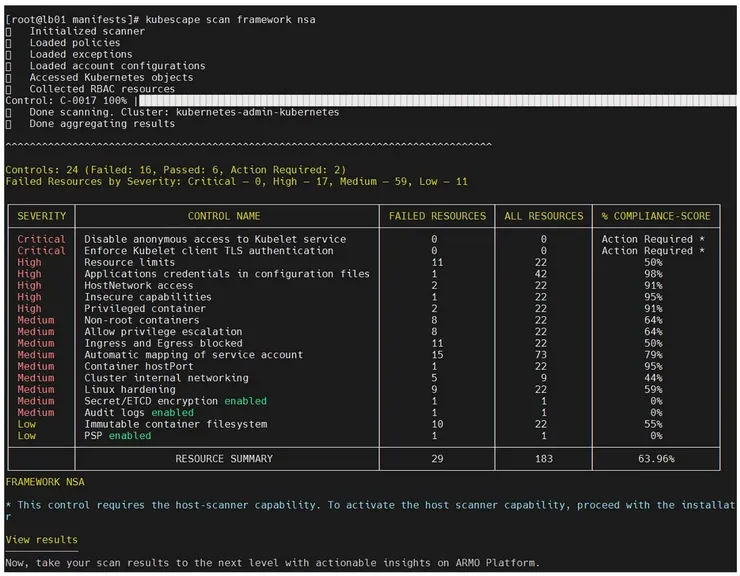The width and height of the screenshot is (740, 576).
Task: Click the 'FRAMEWORK NSA' label
Action: [x=45, y=482]
